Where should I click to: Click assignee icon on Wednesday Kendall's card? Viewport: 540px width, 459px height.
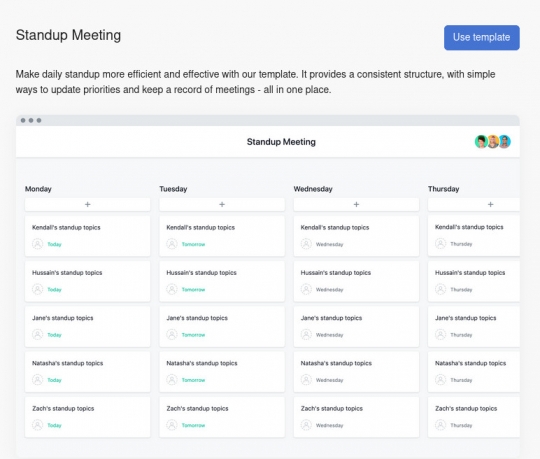click(x=306, y=244)
